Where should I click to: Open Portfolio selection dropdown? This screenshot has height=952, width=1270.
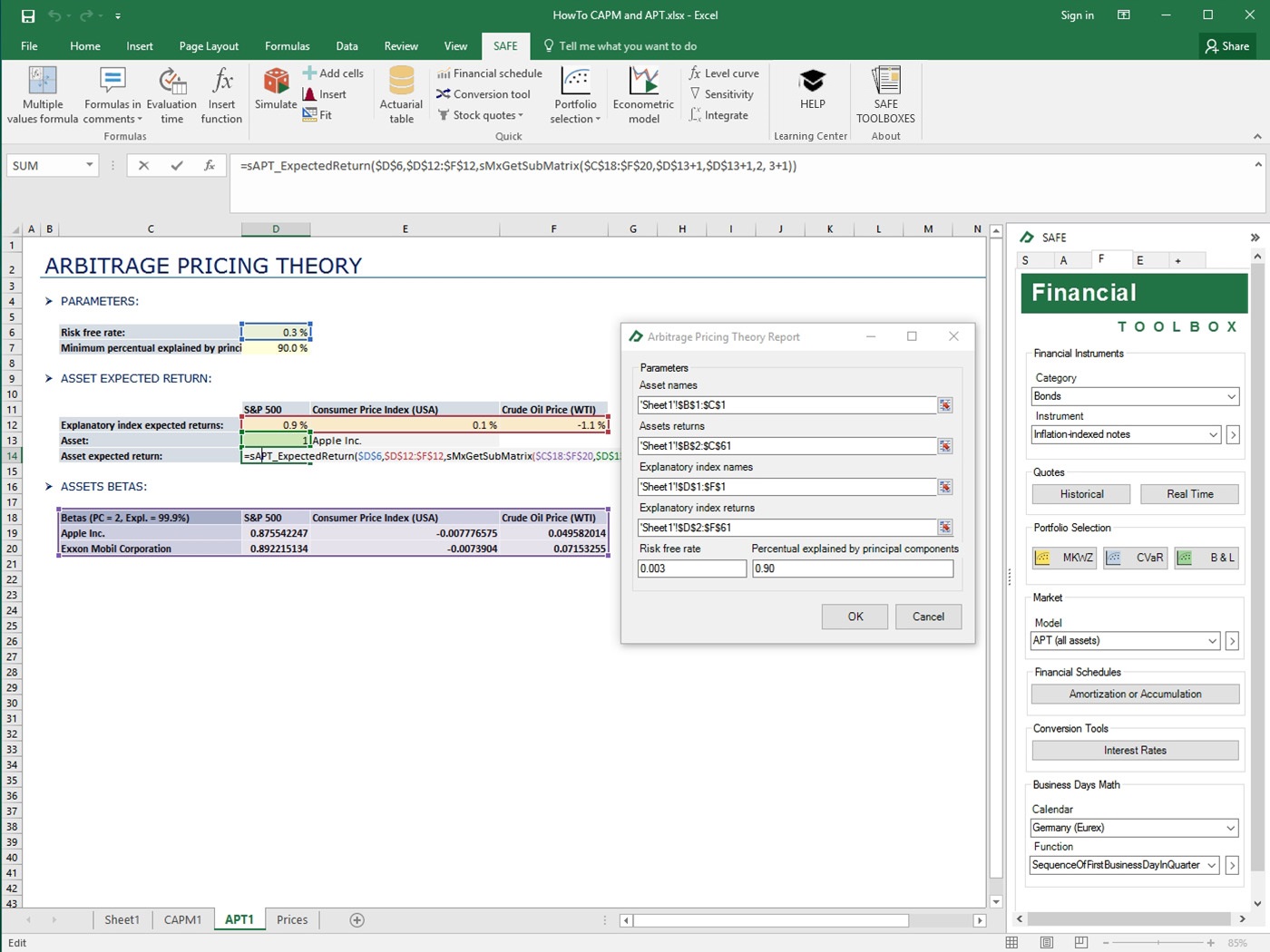575,95
